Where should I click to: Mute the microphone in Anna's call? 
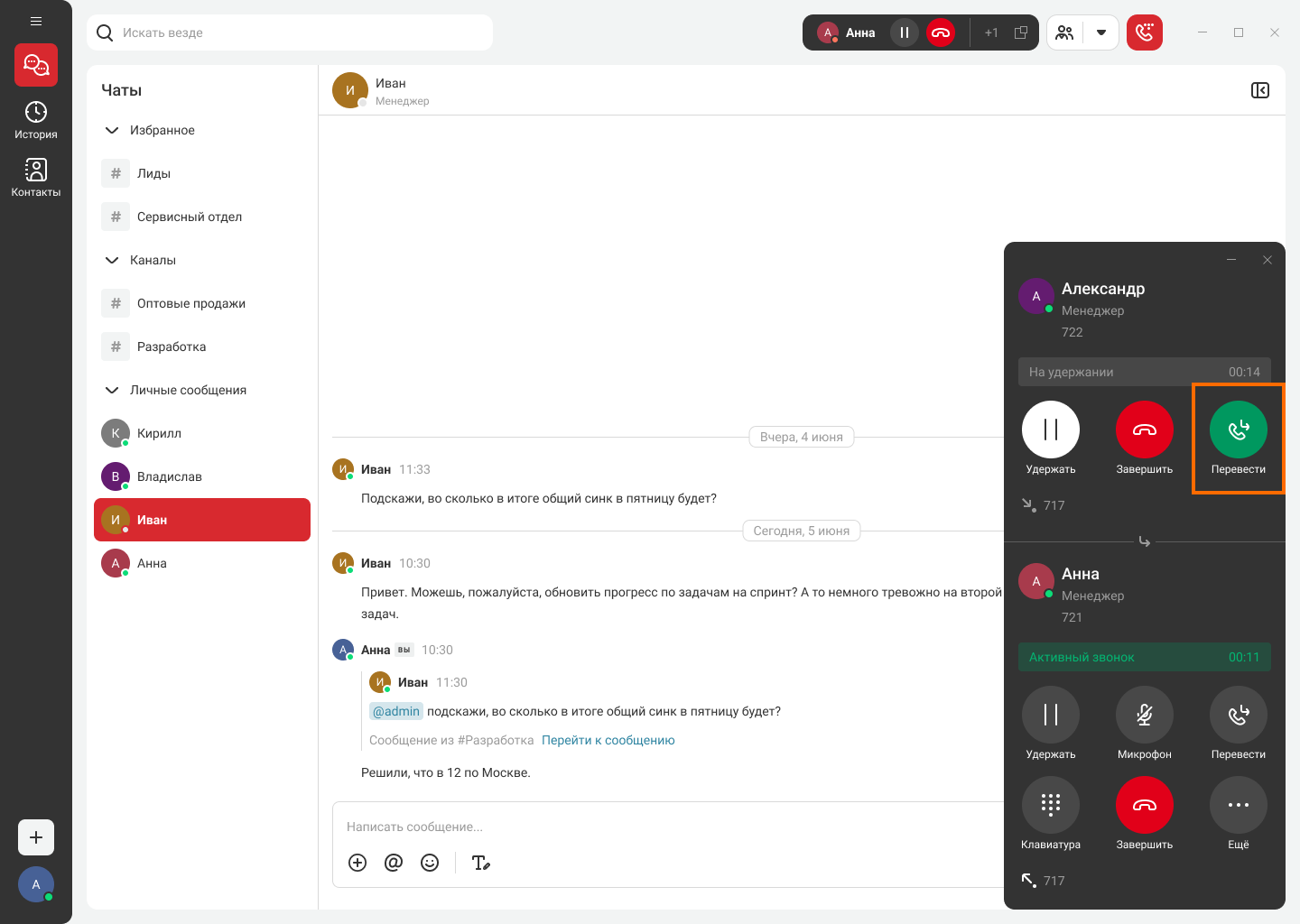1144,715
